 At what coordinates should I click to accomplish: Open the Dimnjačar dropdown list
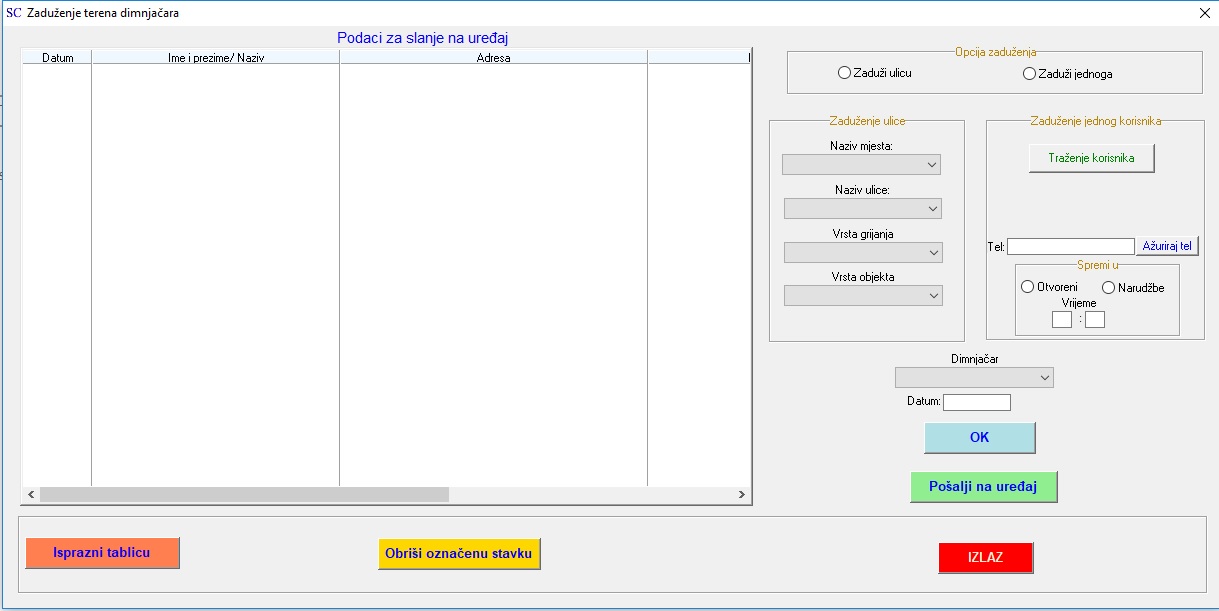(x=974, y=377)
